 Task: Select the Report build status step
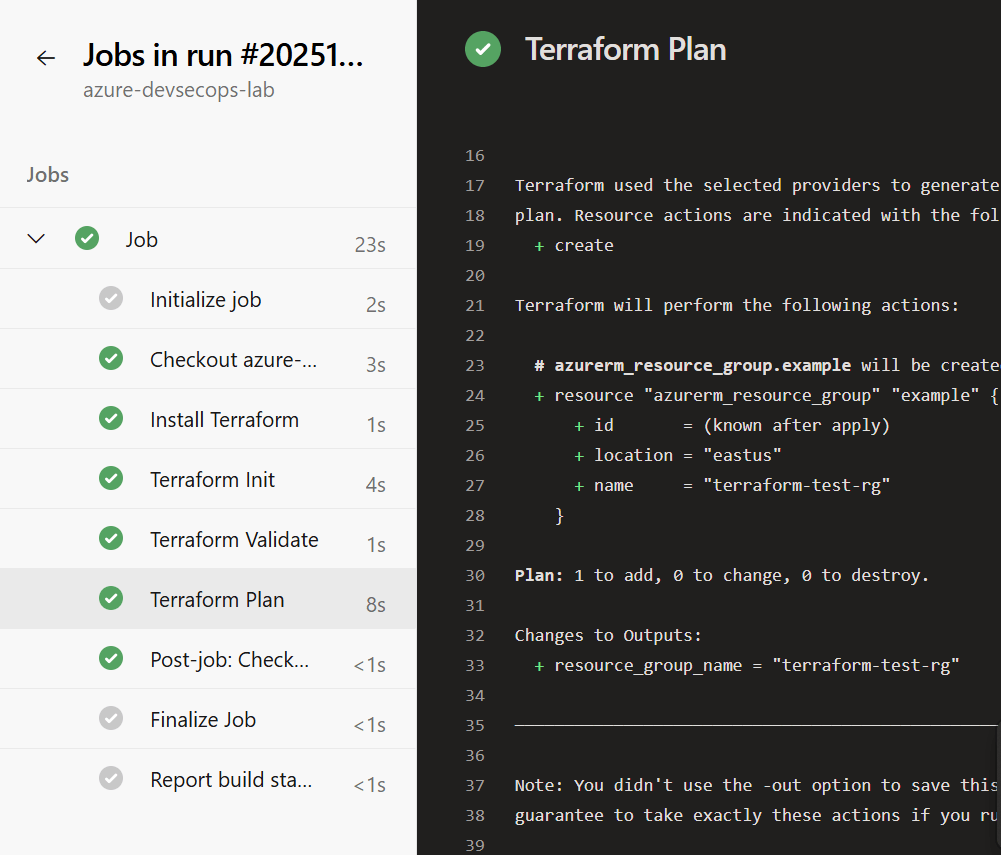point(231,780)
